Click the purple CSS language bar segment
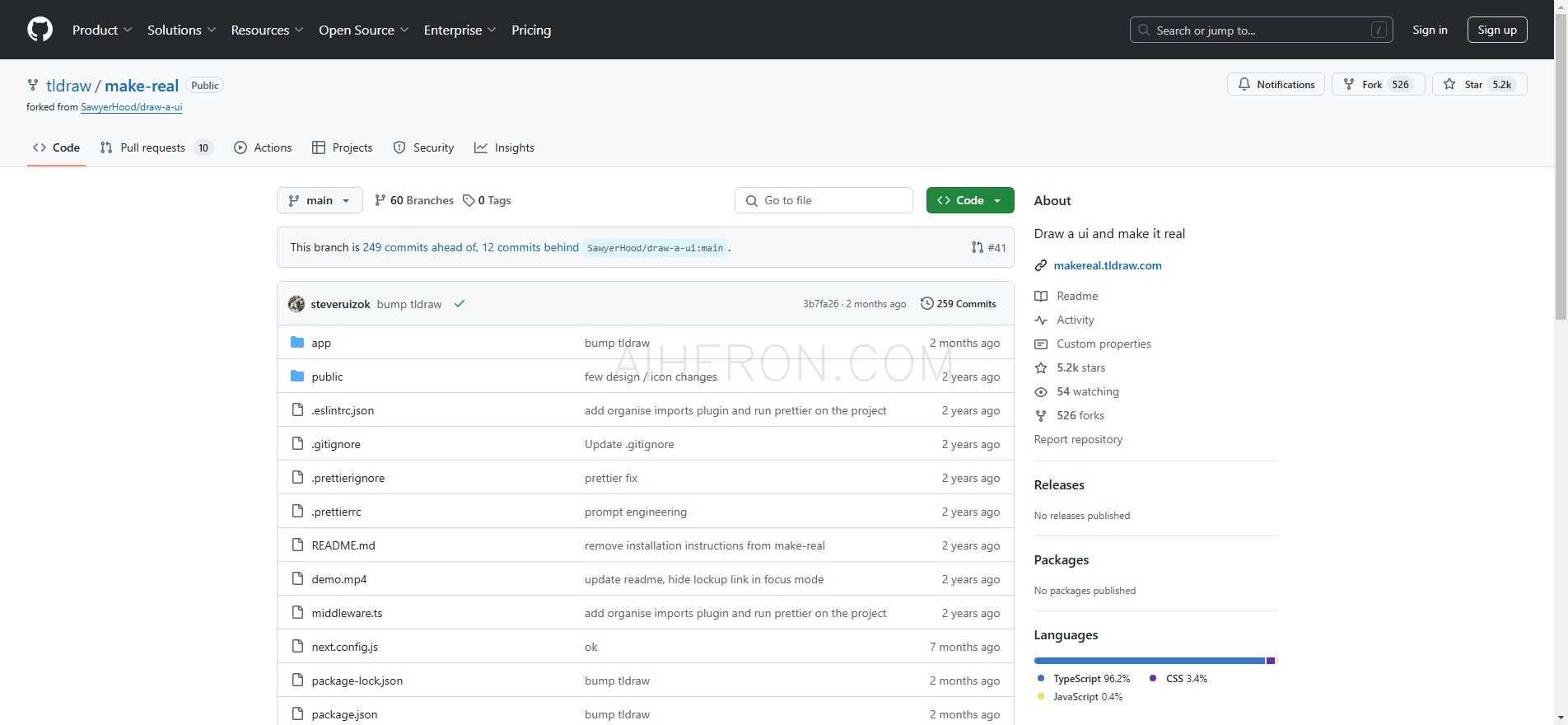This screenshot has height=725, width=1568. click(1270, 661)
